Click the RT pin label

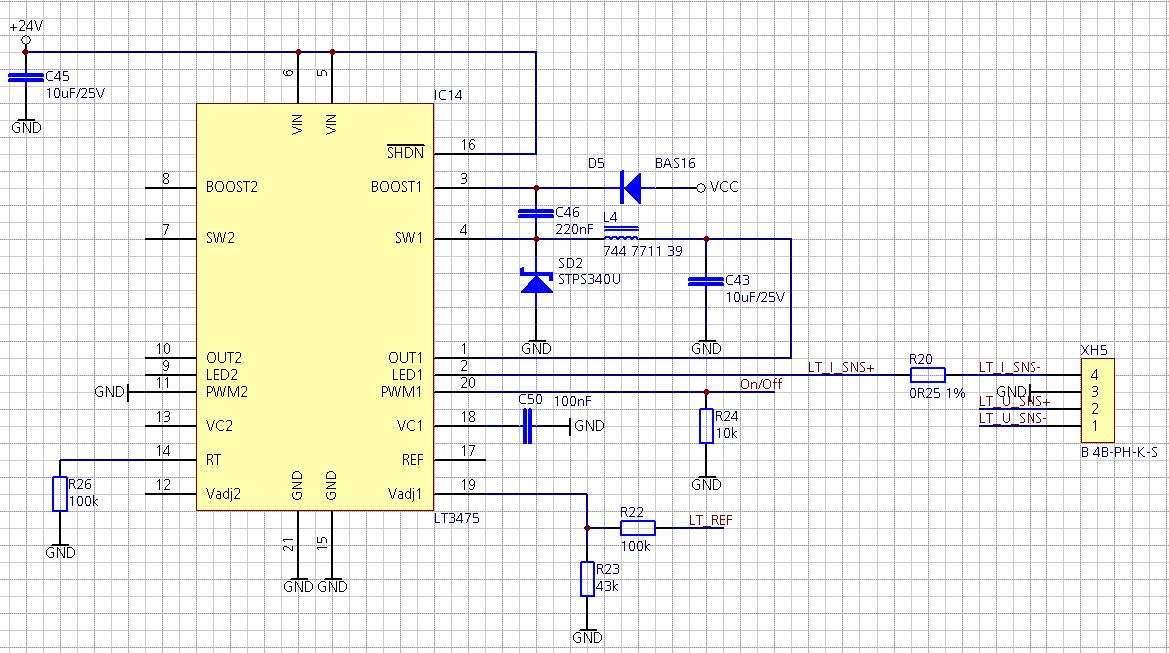213,460
